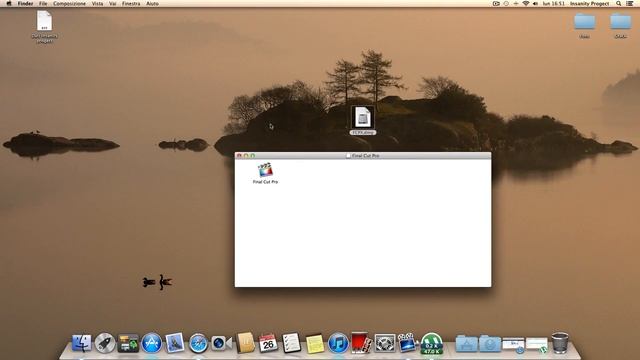Click the screen recording status icon in the menu bar
Screen dimensions: 640x360
click(x=496, y=3)
